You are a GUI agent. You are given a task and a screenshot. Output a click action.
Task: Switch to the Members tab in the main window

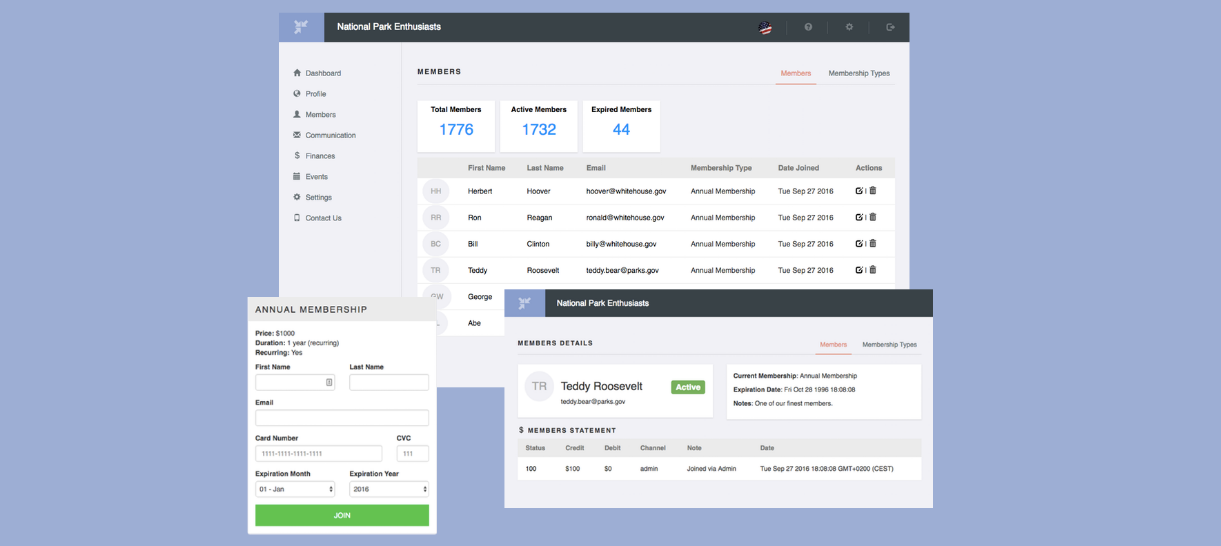(796, 73)
